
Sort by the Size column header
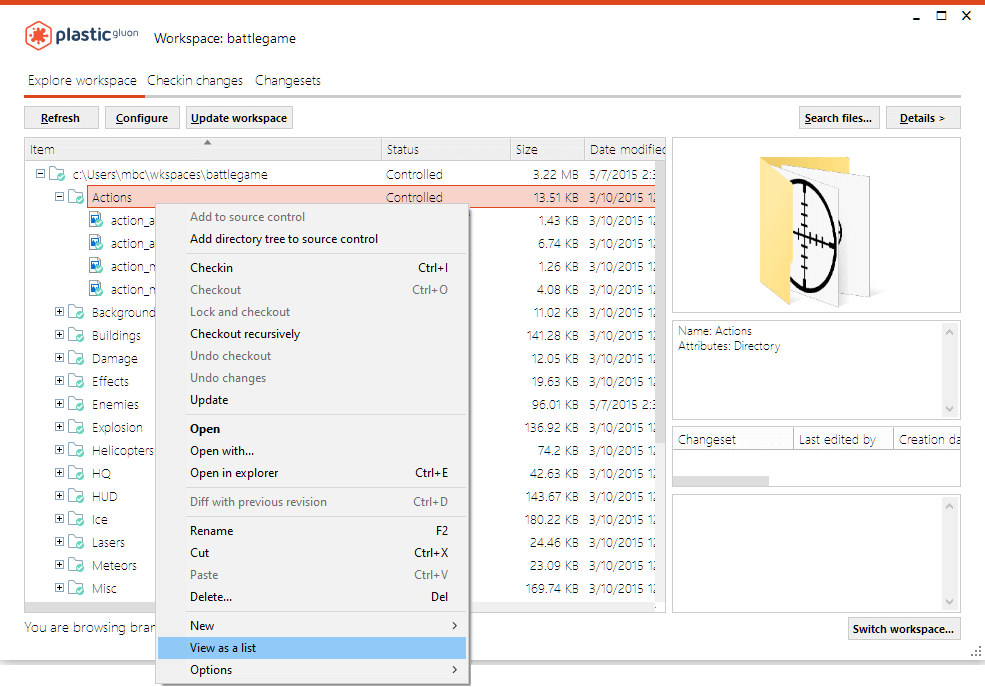[547, 149]
